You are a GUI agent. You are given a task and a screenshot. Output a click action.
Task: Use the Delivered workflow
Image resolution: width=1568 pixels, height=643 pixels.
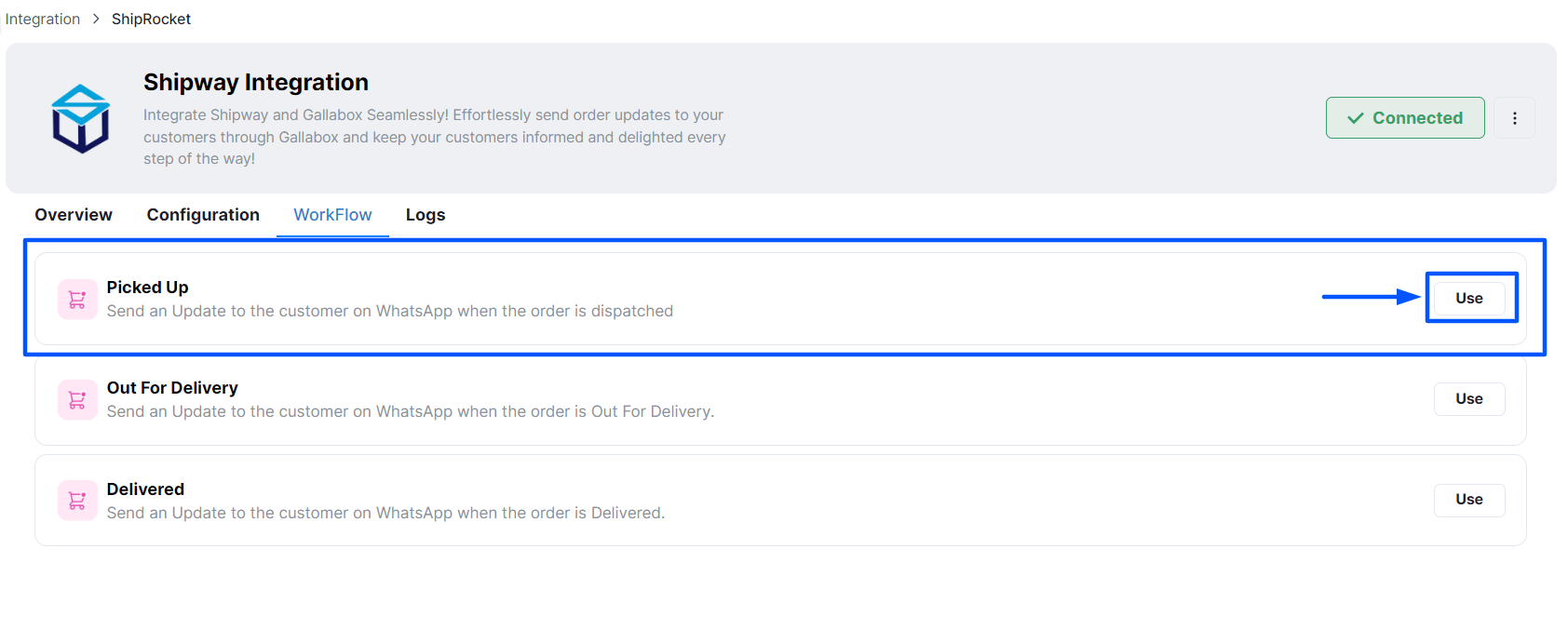(x=1469, y=499)
